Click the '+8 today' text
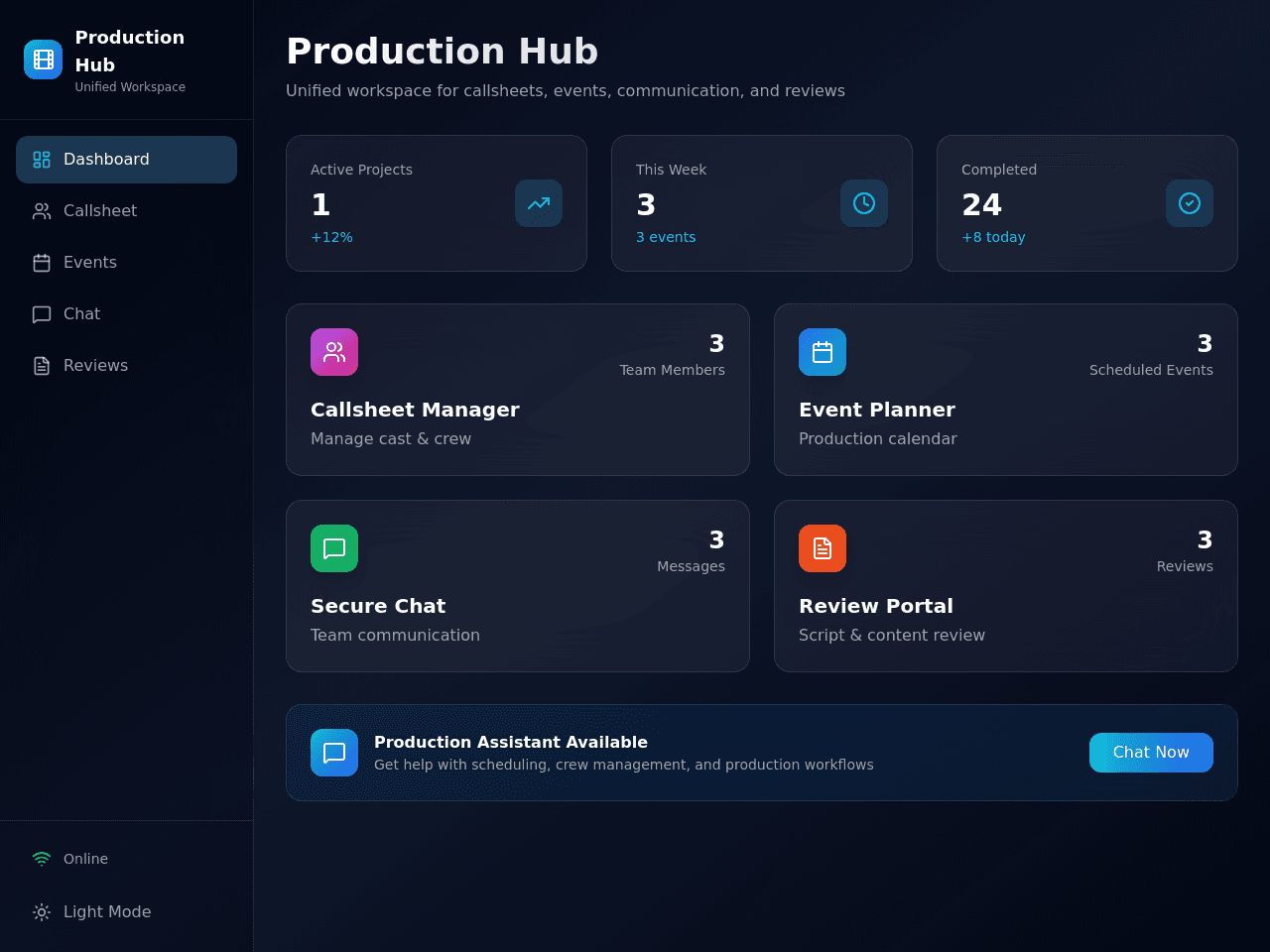This screenshot has height=952, width=1270. click(993, 237)
